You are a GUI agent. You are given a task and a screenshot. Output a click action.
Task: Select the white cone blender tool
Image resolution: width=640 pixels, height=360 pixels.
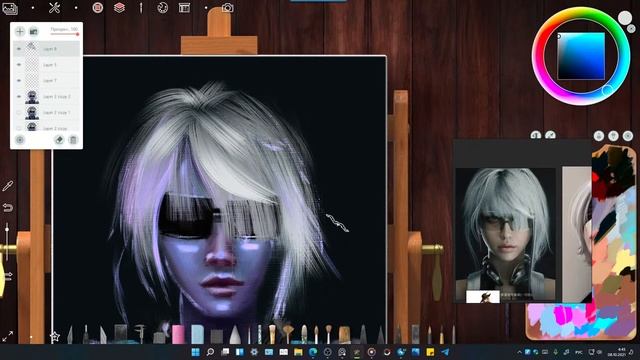point(235,335)
